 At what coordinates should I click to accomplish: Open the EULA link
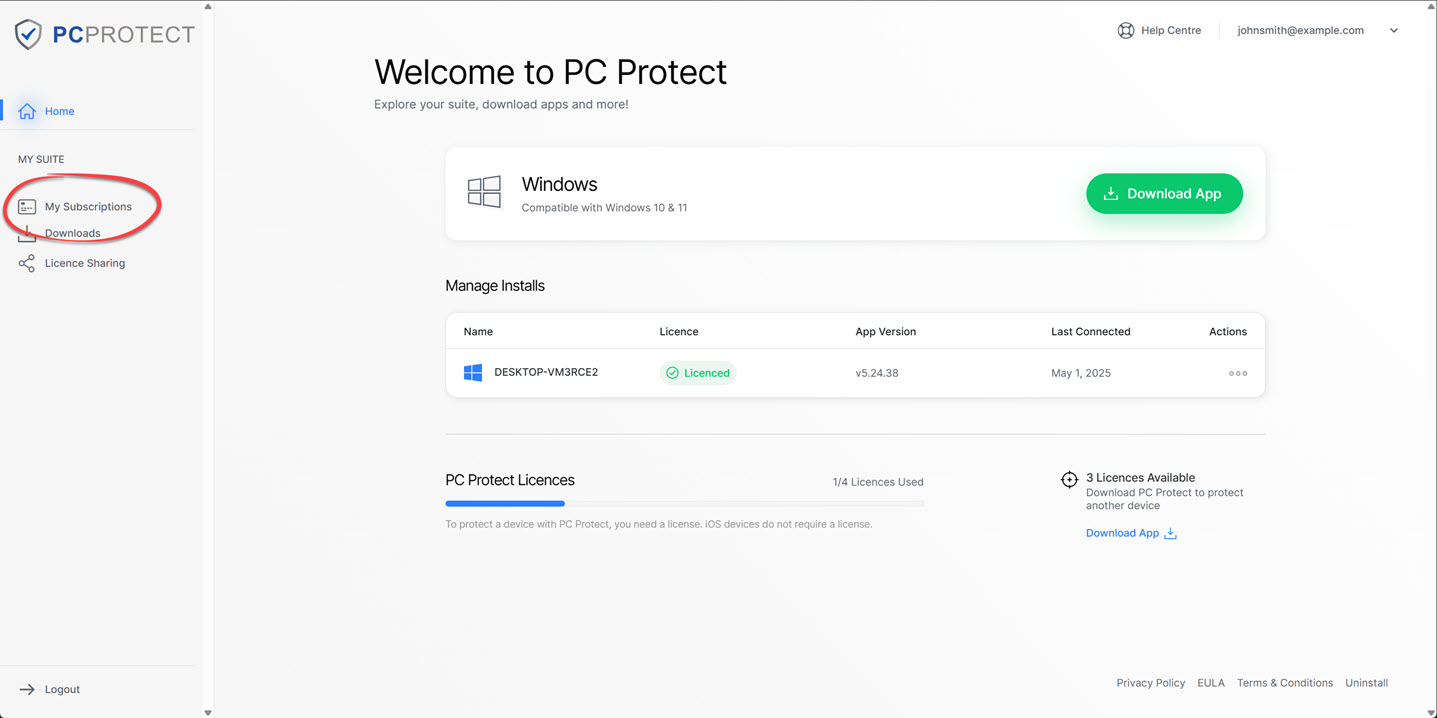[x=1211, y=683]
